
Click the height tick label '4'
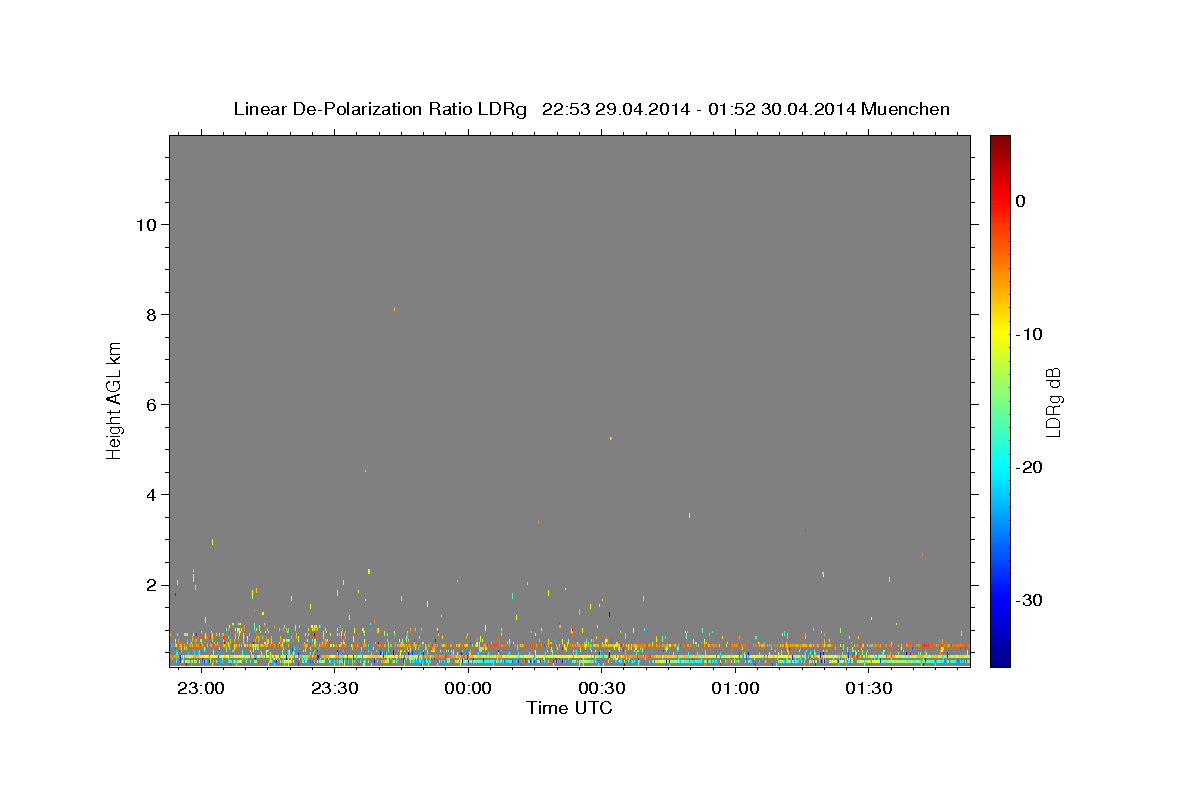150,495
